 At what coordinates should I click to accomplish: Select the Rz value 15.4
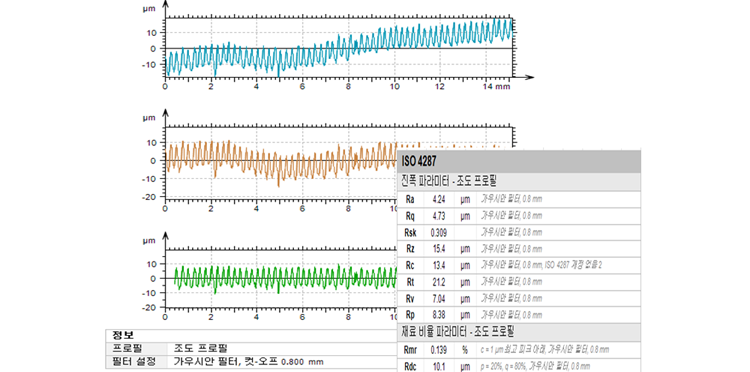(x=439, y=249)
